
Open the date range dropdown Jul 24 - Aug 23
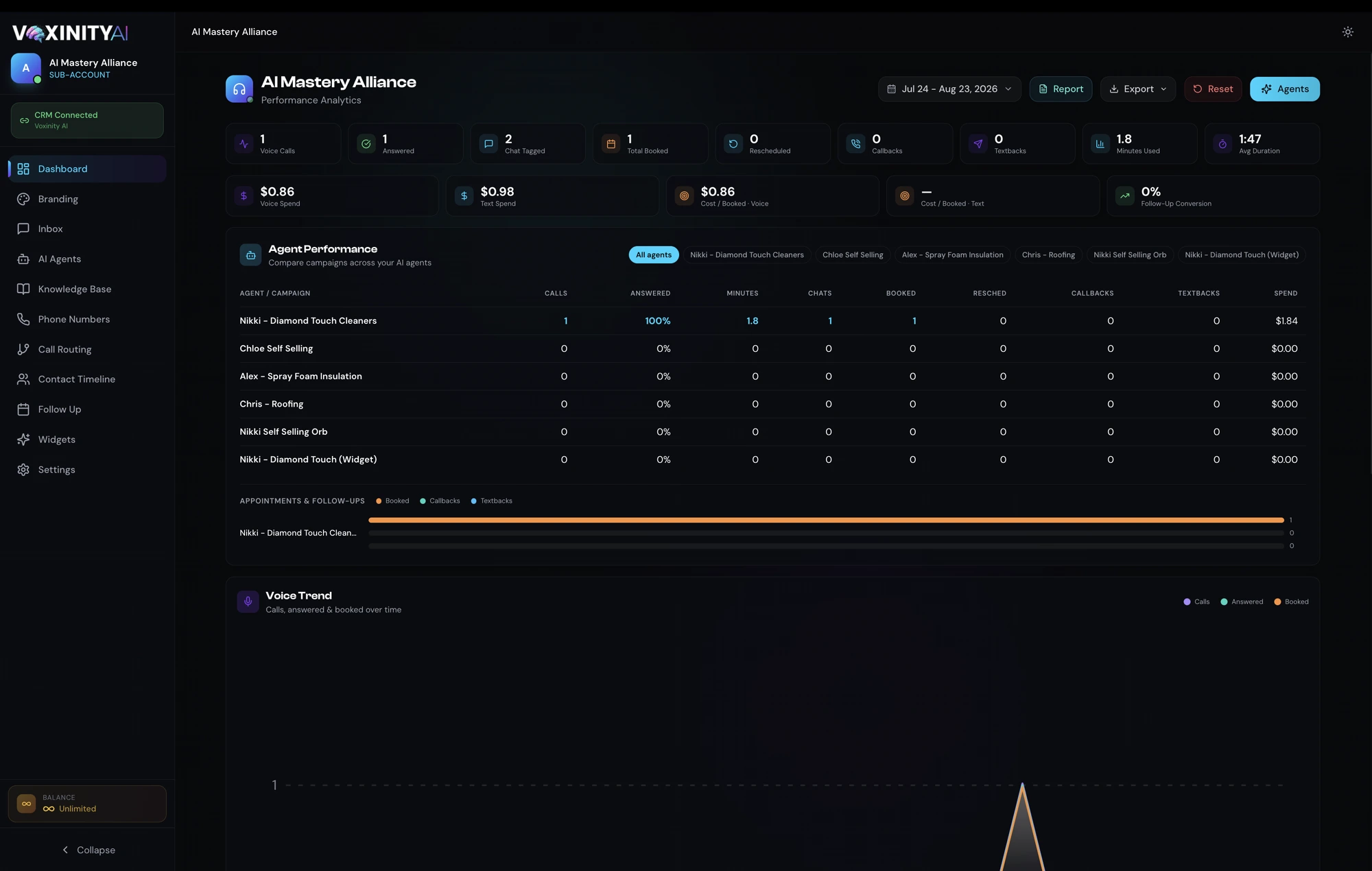coord(949,89)
